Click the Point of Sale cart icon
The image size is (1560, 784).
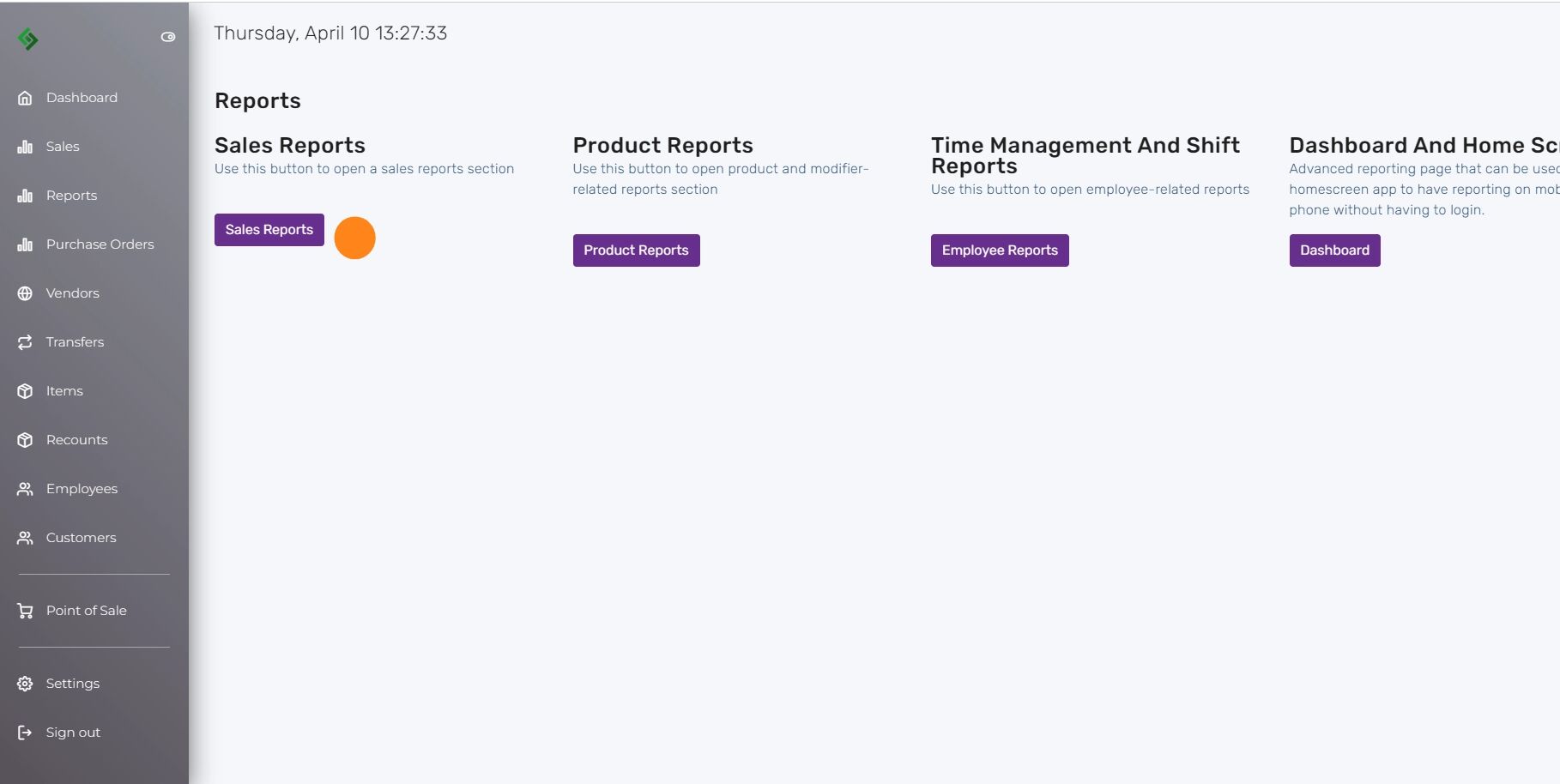coord(25,611)
